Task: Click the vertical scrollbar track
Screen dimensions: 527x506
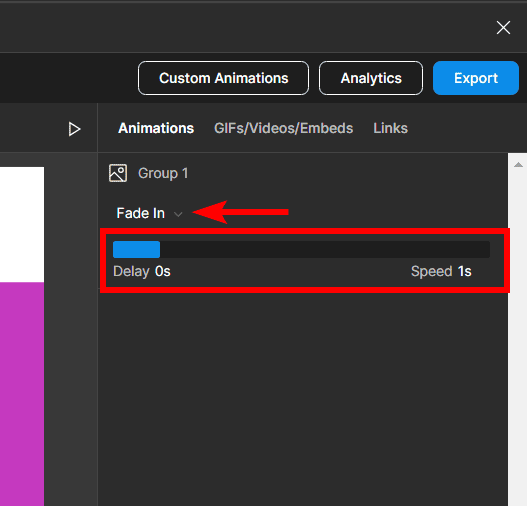Action: tap(518, 336)
